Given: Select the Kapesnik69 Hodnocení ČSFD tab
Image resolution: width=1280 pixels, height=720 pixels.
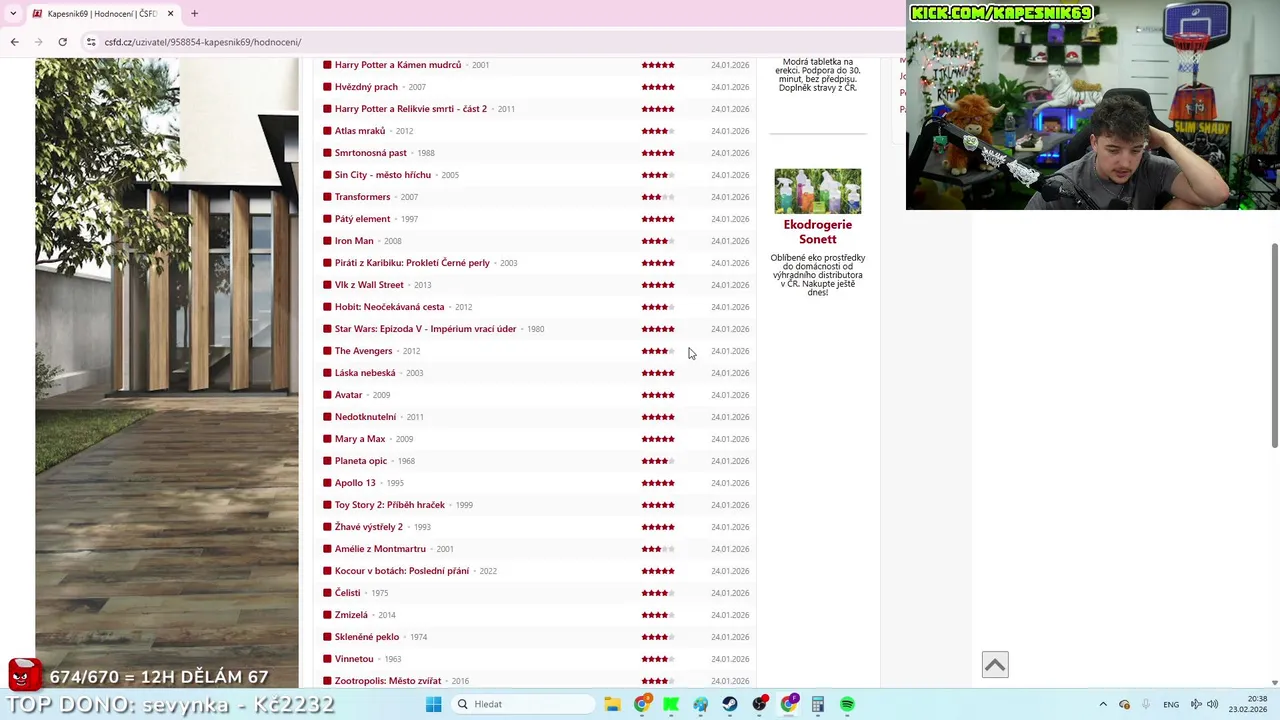Looking at the screenshot, I should [102, 13].
